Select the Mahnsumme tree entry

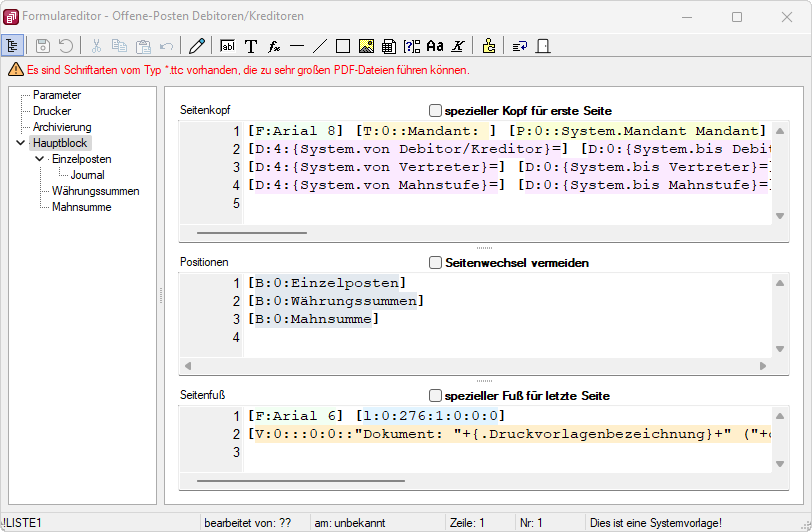pos(81,207)
